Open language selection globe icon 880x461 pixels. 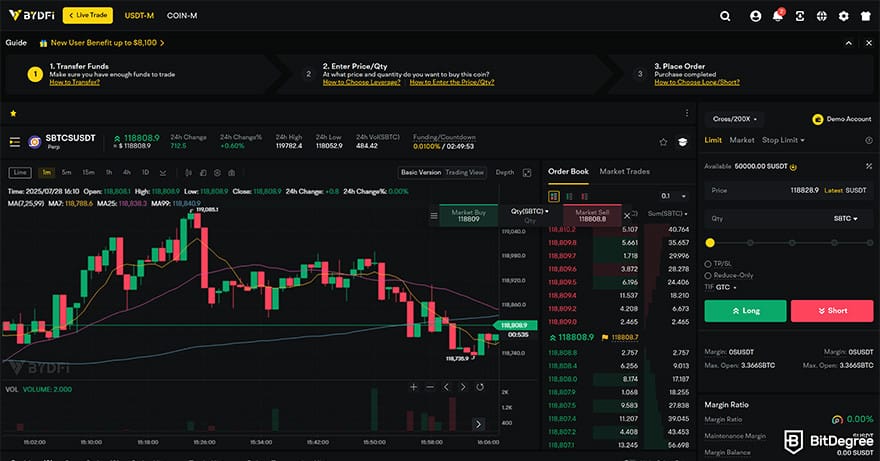click(x=822, y=16)
